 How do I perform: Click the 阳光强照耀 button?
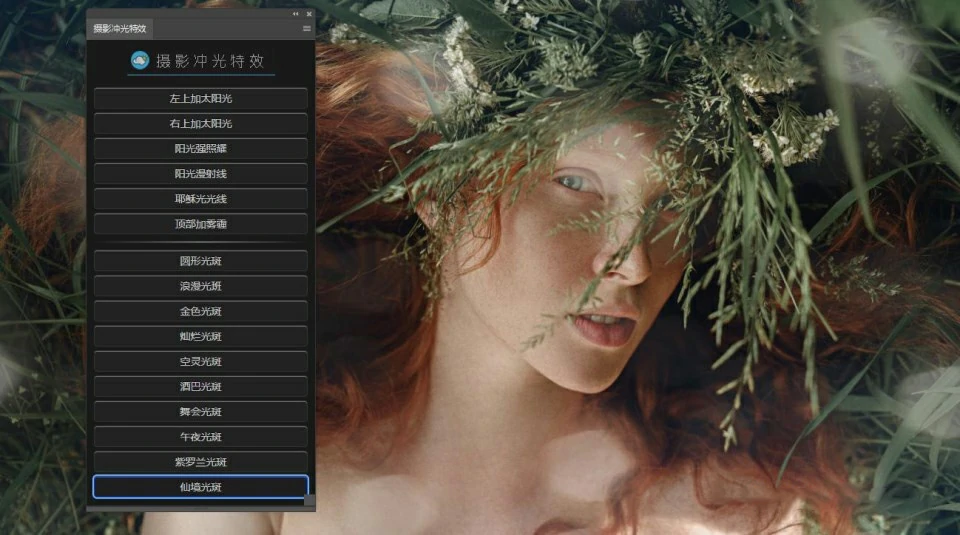click(201, 148)
